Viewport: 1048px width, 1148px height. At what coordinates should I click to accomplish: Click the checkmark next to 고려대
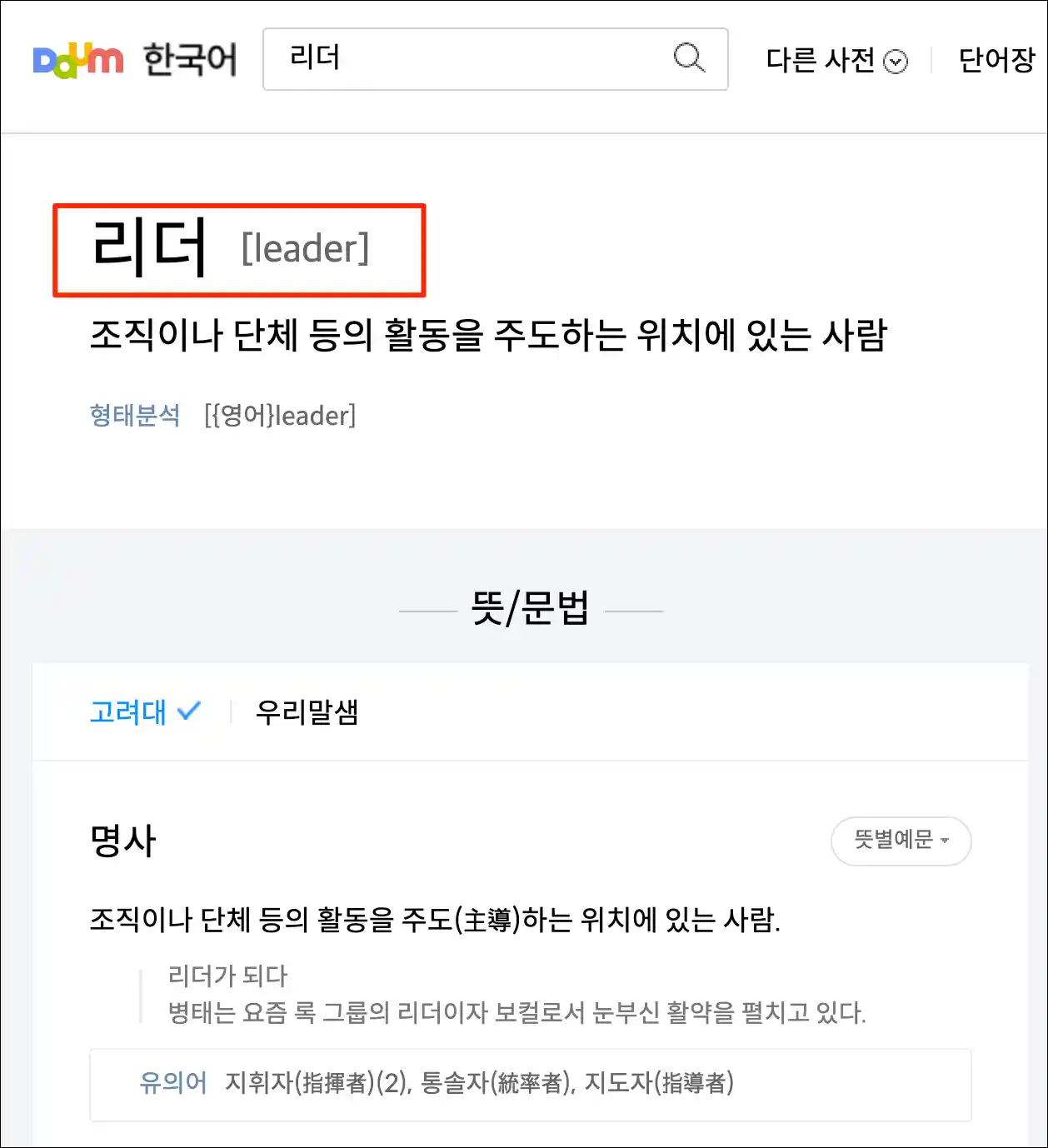(x=189, y=711)
